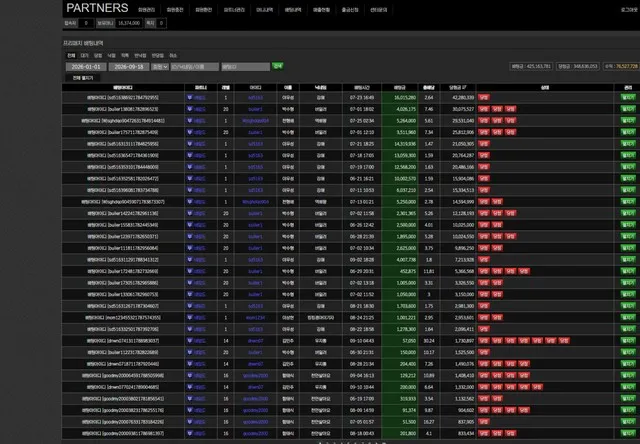Click the shield icon in the 07-05 01:57 row
This screenshot has width=640, height=444.
(190, 421)
